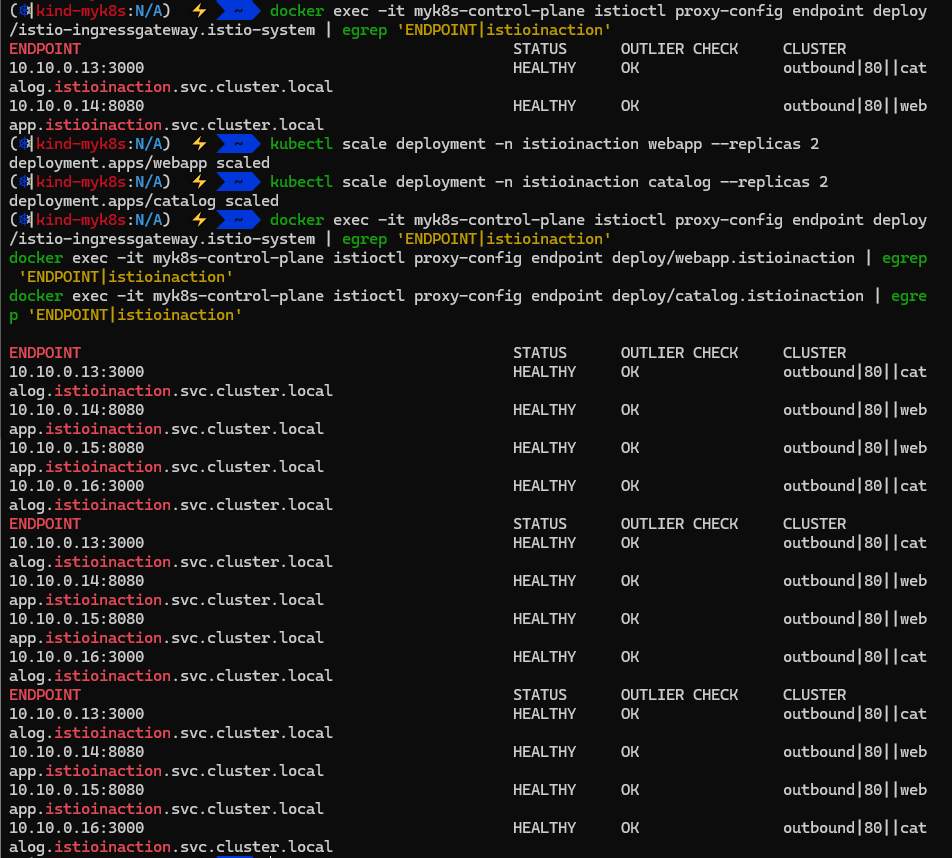Viewport: 952px width, 858px height.
Task: Click 'docker' on the deploy/webapp.istioinaction command line
Action: point(36,258)
